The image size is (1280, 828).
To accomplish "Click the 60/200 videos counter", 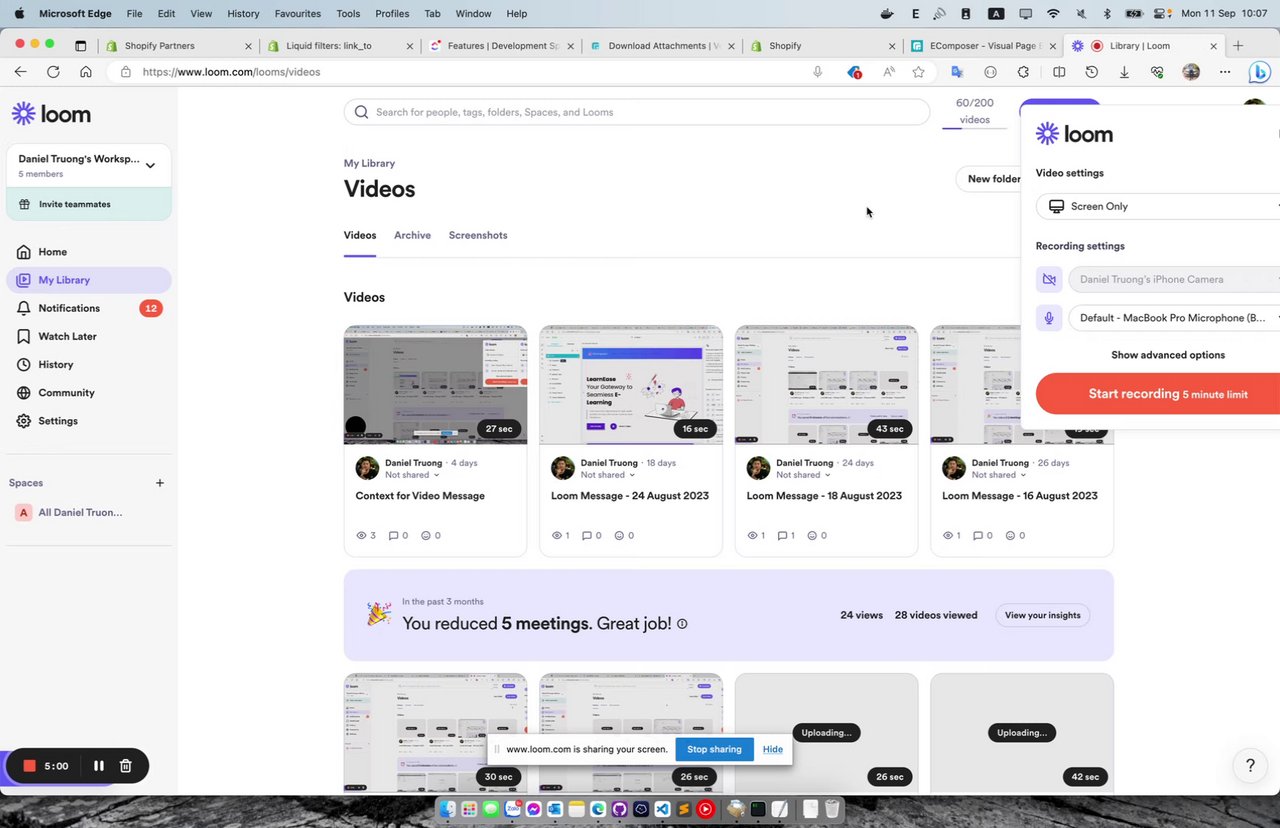I will 974,111.
